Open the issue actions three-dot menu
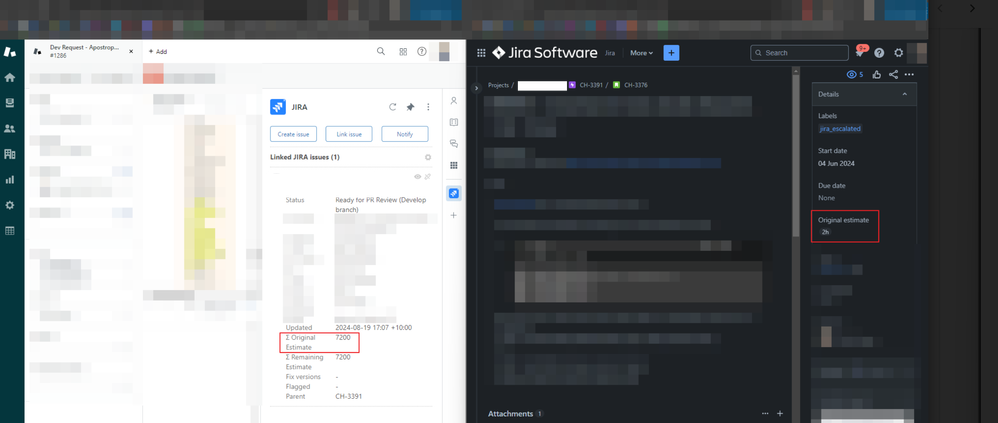This screenshot has height=423, width=998. pos(909,75)
